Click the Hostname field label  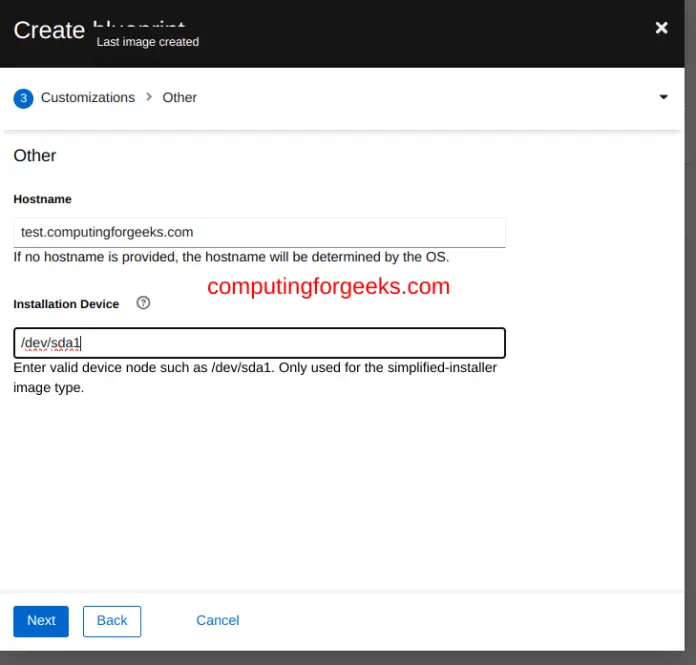tap(42, 199)
